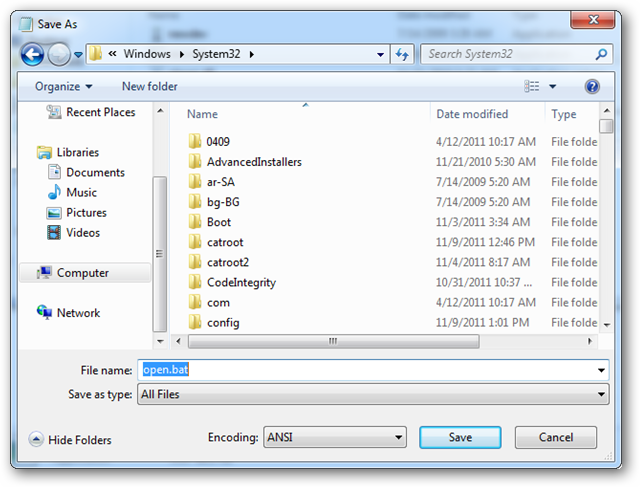The width and height of the screenshot is (640, 487).
Task: Click the catroot2 folder icon
Action: 195,262
